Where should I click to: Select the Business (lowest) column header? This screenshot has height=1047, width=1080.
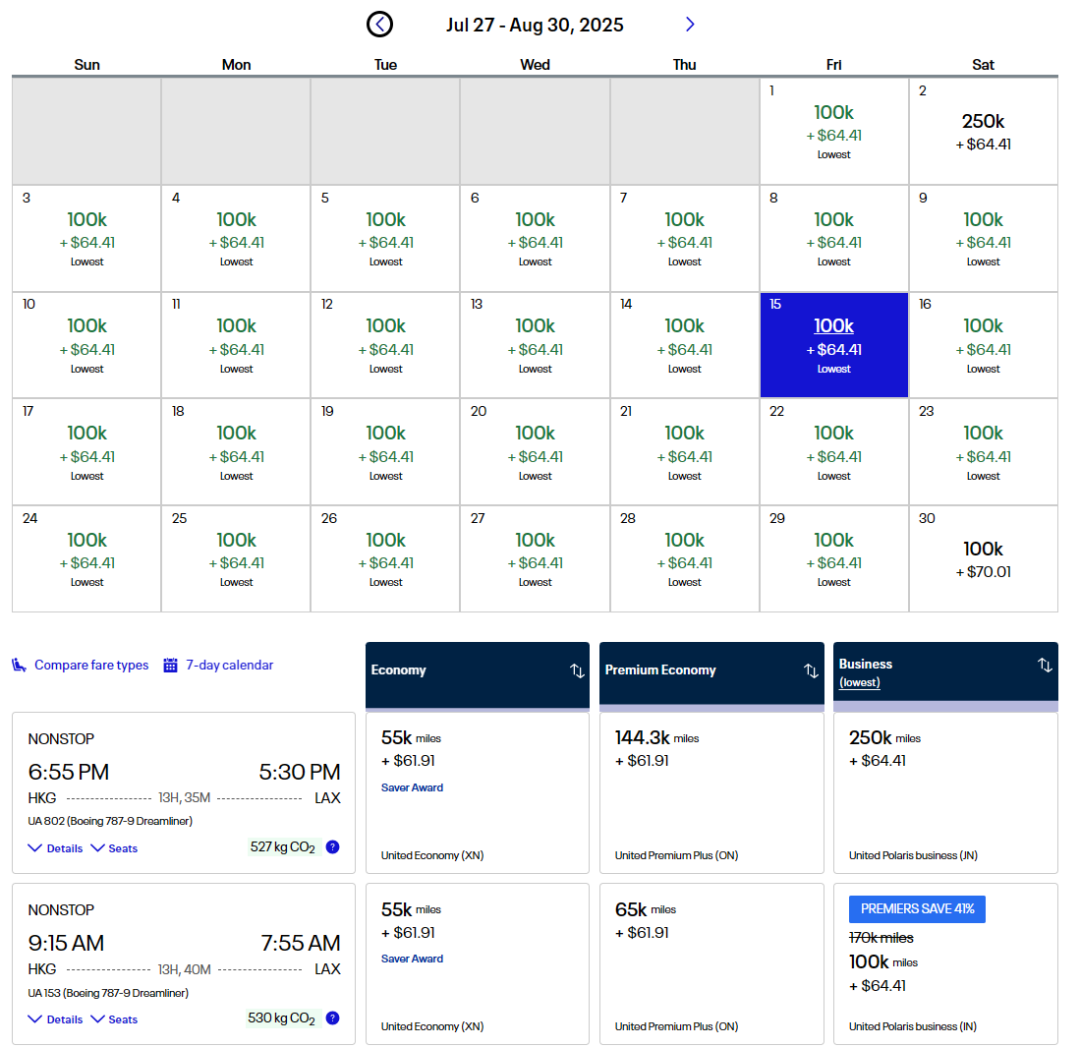point(946,675)
